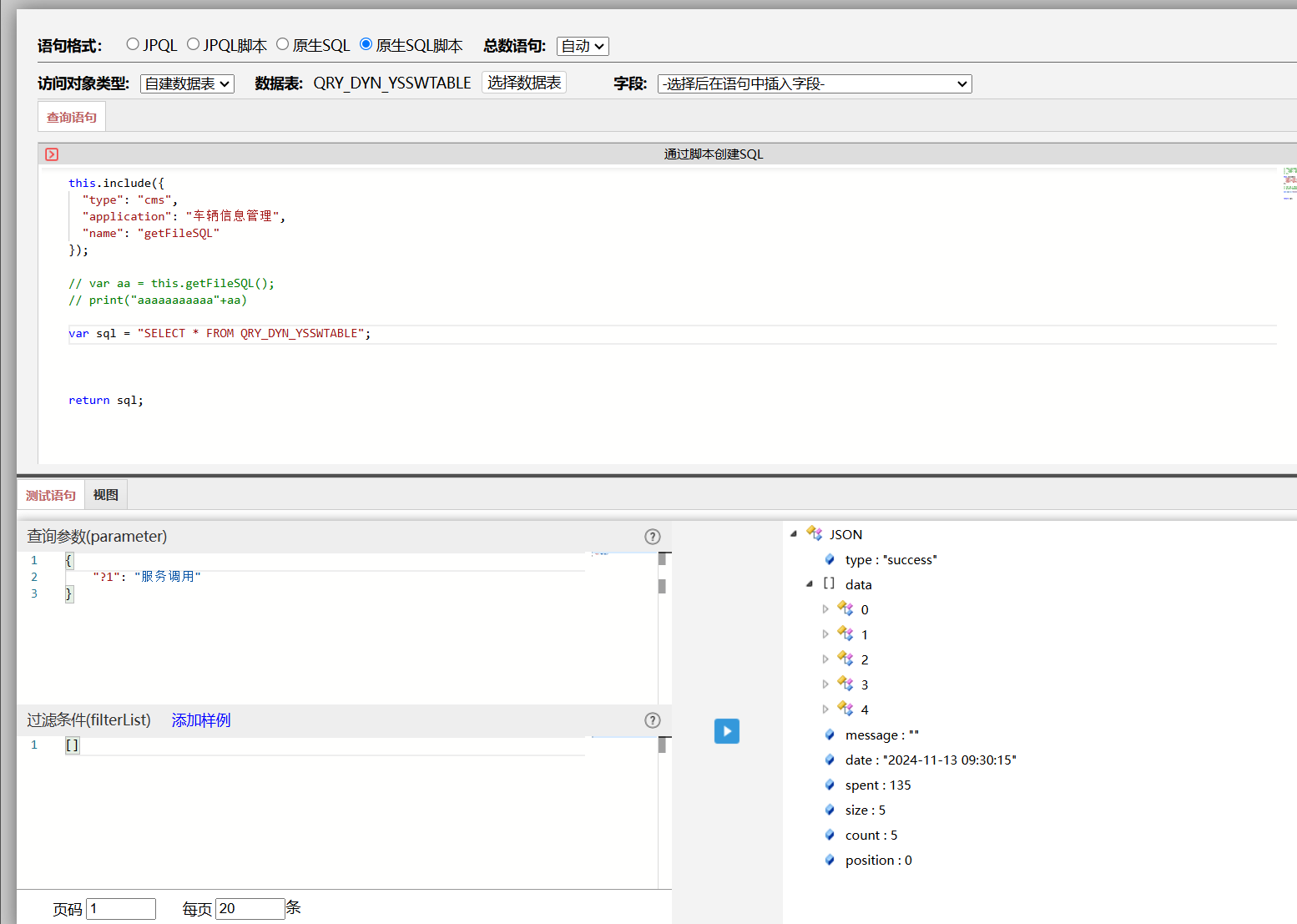Click the data array bracket icon
This screenshot has height=924, width=1297.
click(829, 584)
